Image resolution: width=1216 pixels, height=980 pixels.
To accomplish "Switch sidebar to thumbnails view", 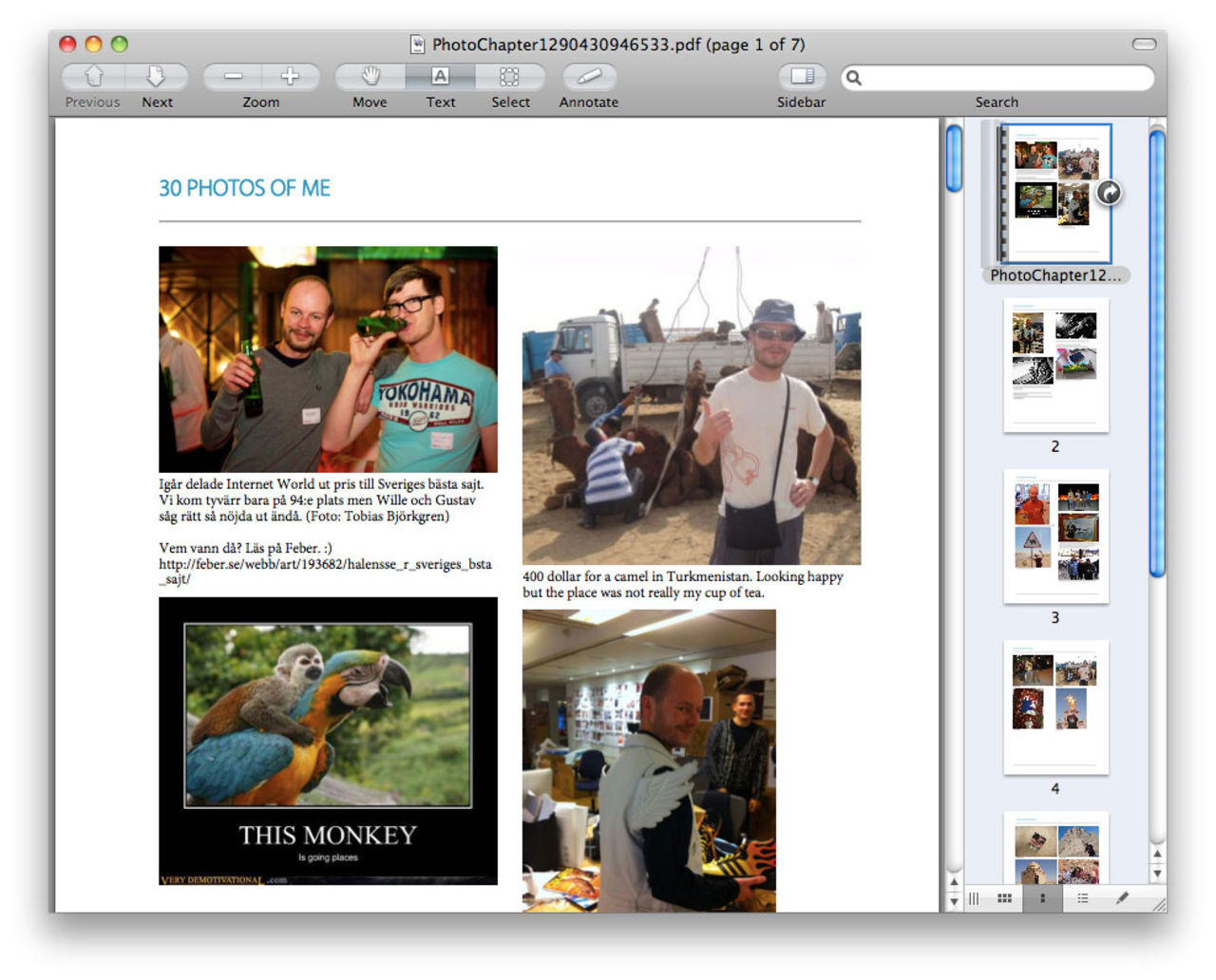I will click(1043, 898).
